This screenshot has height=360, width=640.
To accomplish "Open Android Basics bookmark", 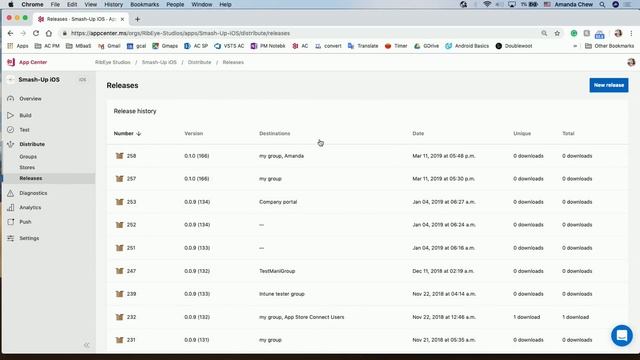I will click(x=467, y=46).
